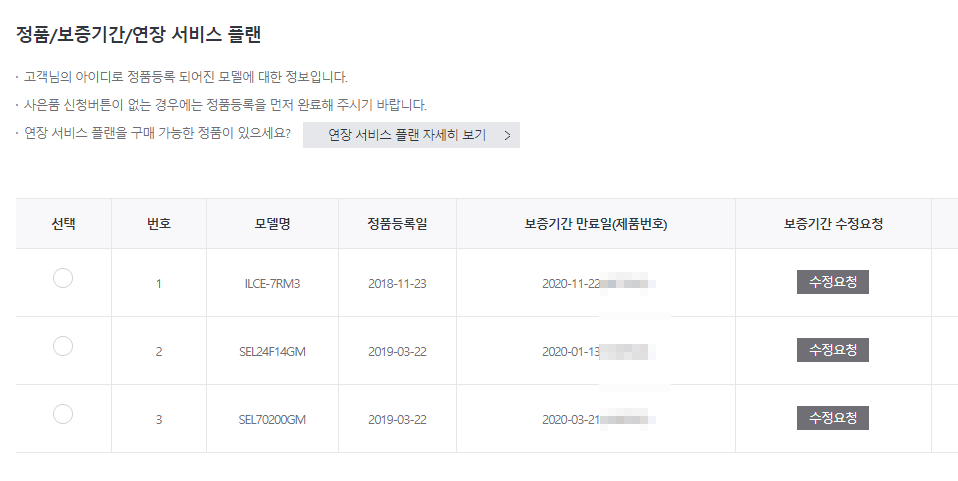
Task: Click registration date 2018-11-23 cell
Action: 397,284
